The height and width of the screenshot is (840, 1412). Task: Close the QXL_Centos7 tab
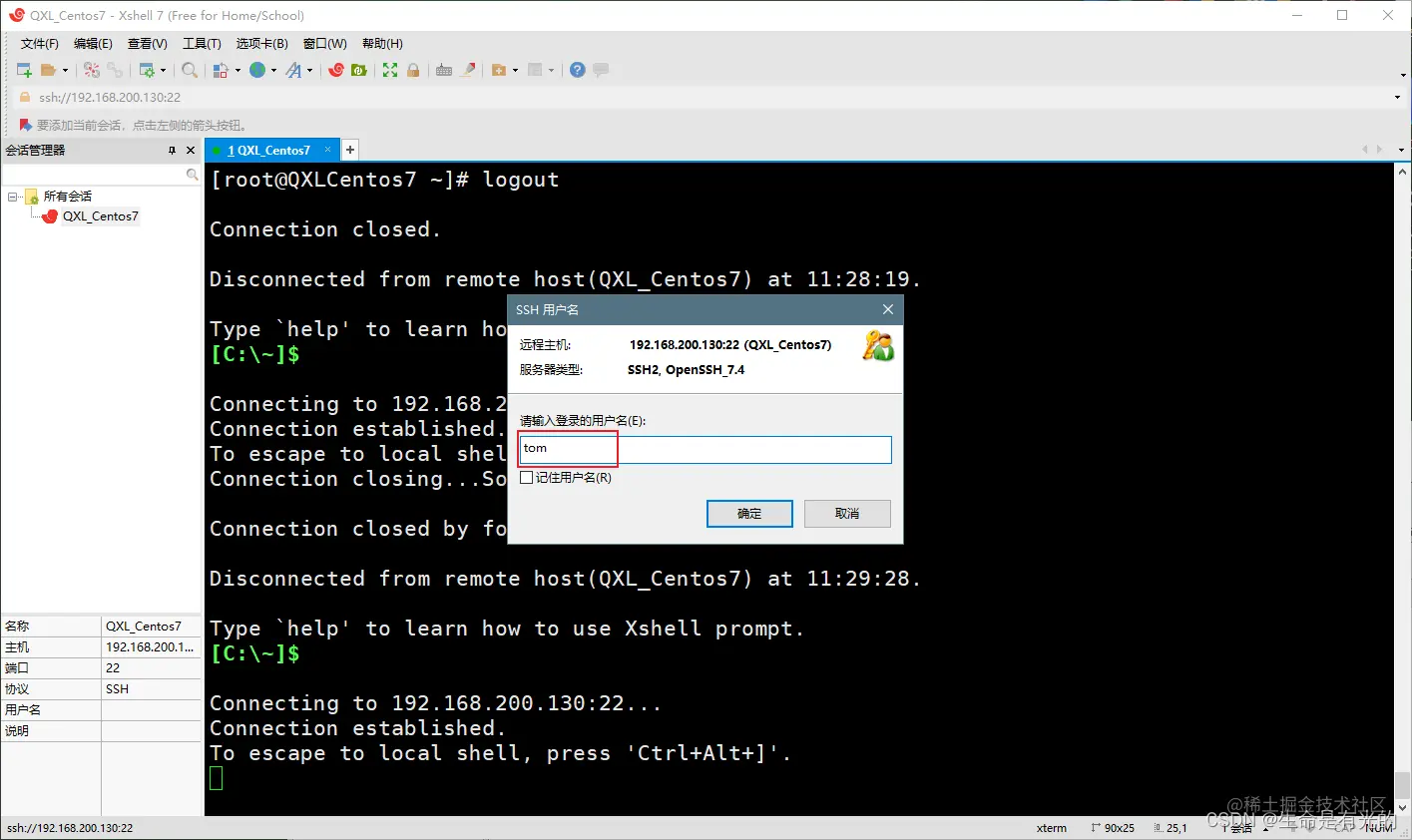click(327, 150)
